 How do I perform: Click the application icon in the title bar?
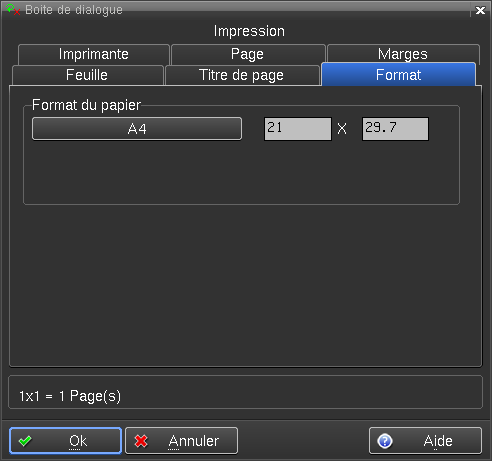[x=13, y=10]
